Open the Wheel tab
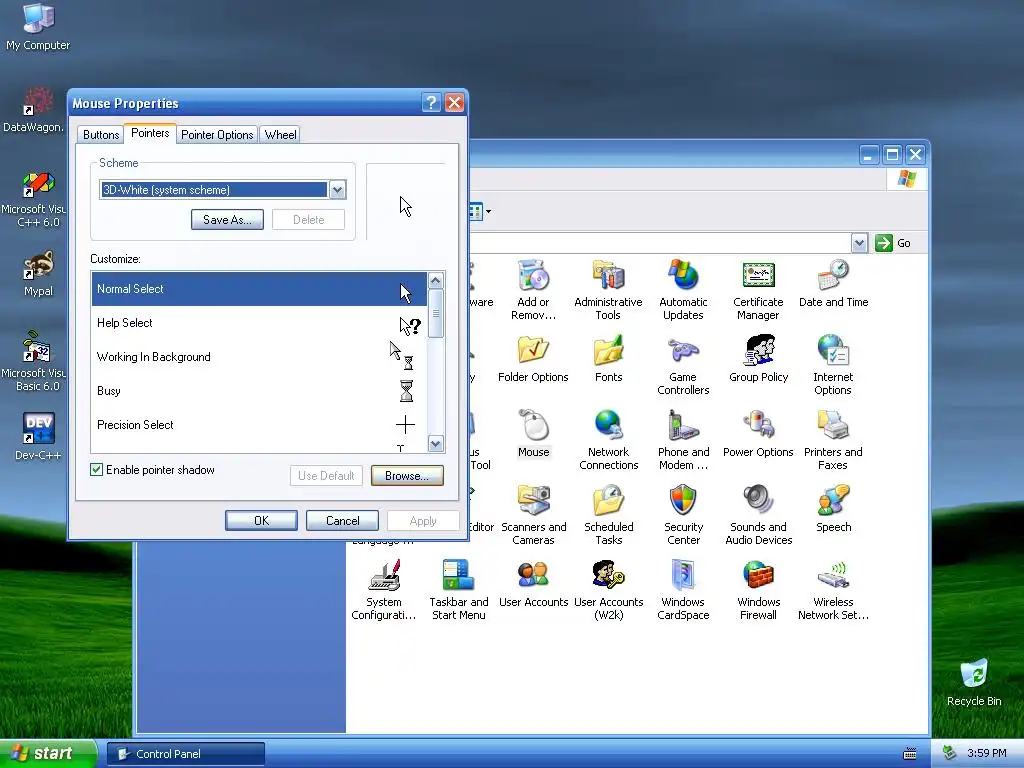 280,135
